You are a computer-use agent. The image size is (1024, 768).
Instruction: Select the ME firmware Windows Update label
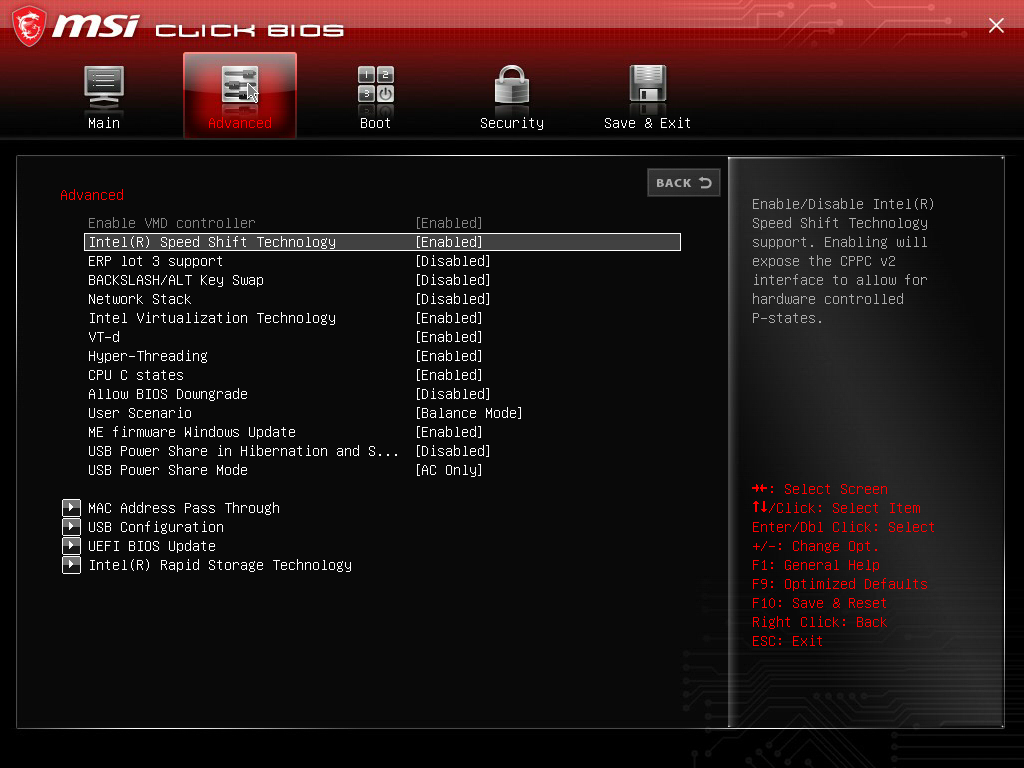192,432
